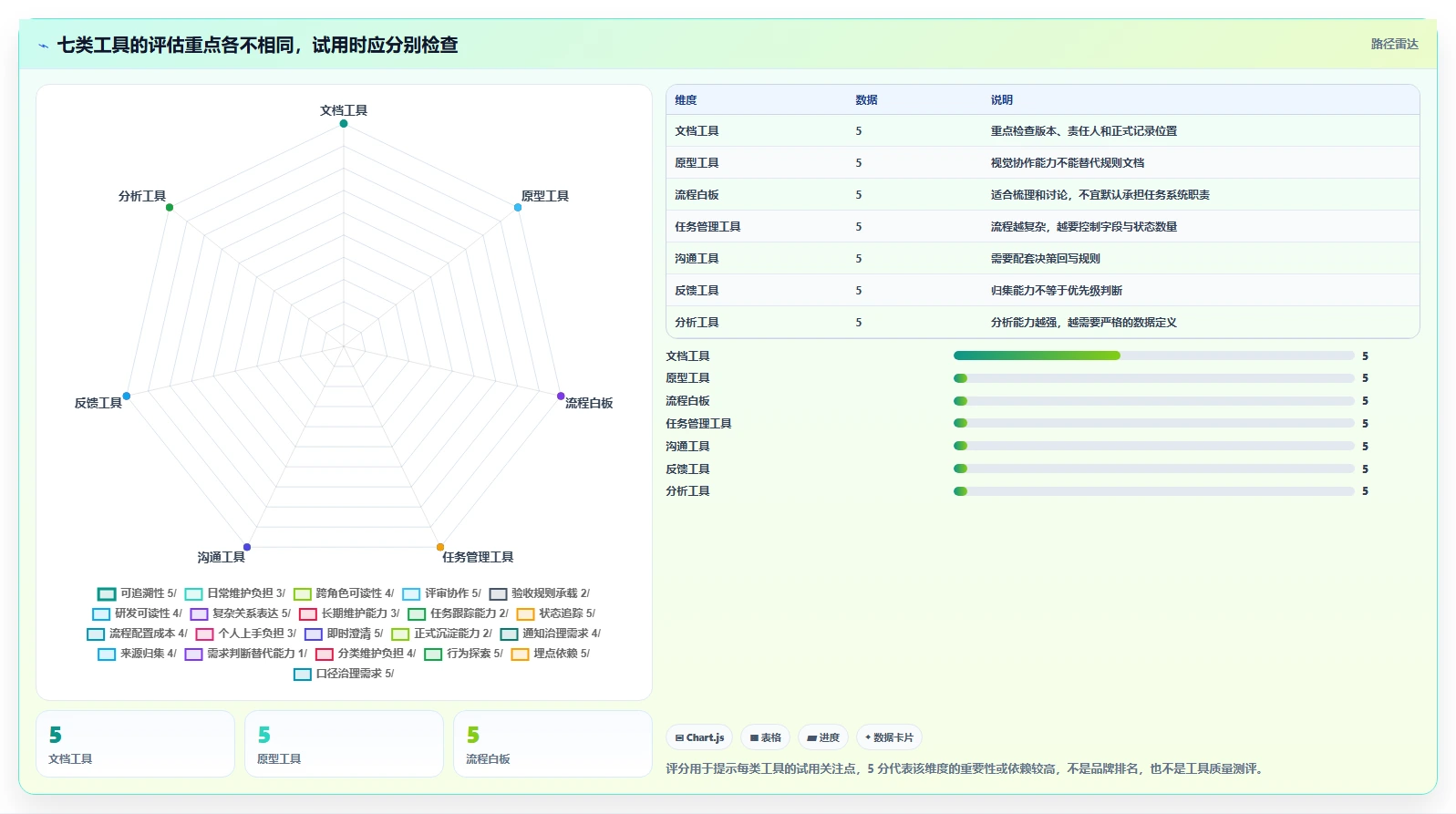Toggle the 长期维护能力 3/ legend series

point(349,613)
